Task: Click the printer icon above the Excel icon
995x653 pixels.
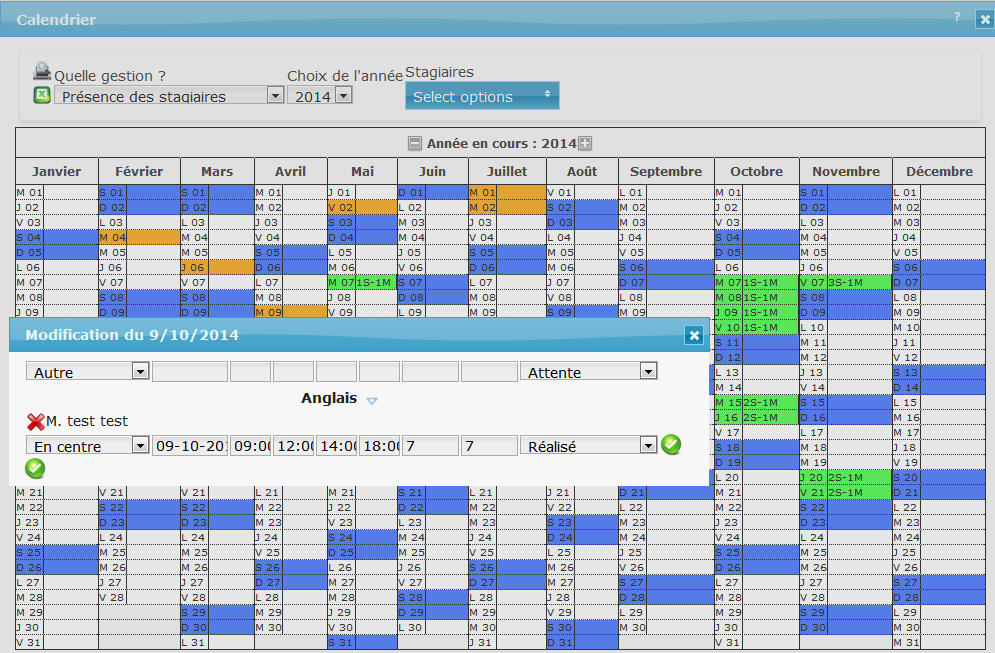Action: (42, 70)
